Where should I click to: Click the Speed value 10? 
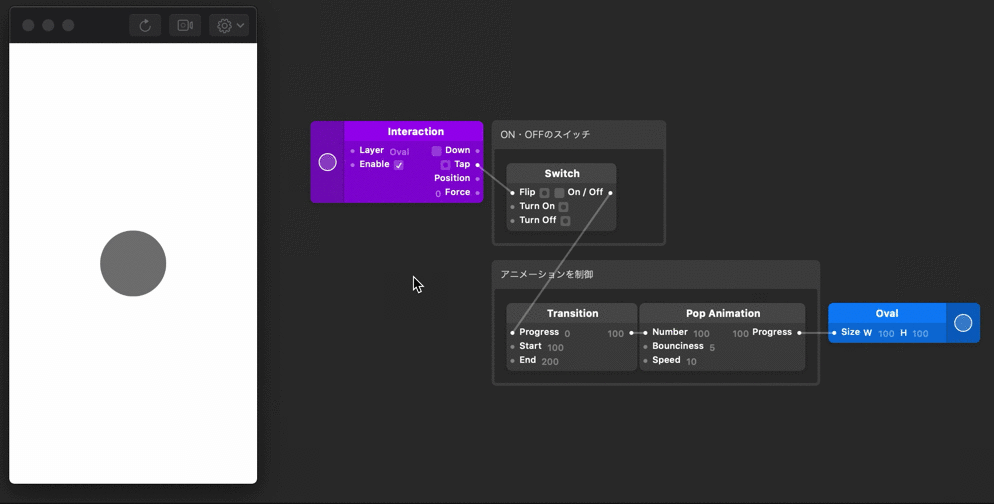[691, 361]
